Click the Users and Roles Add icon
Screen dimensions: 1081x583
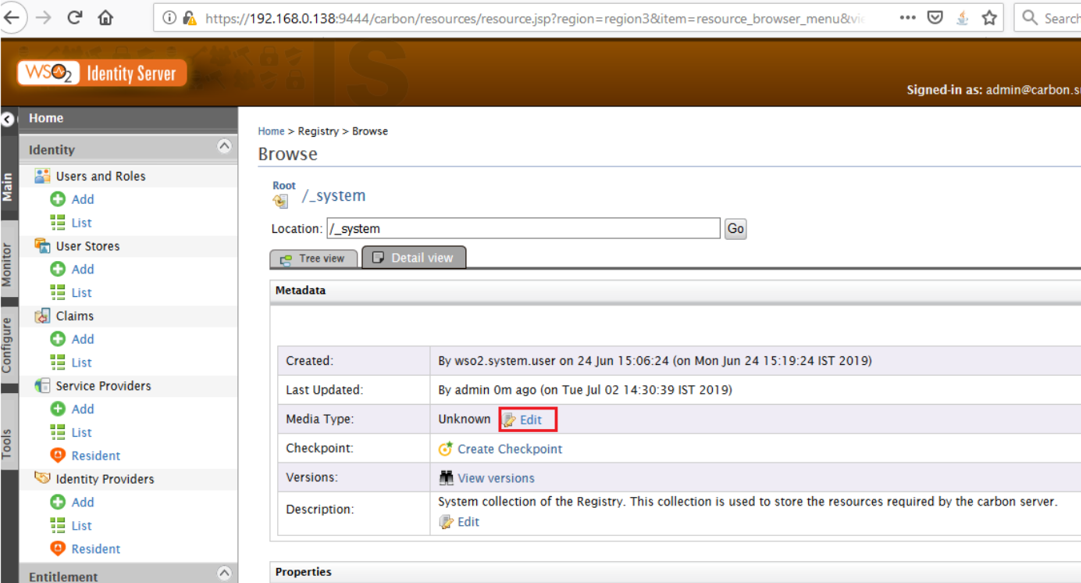[x=58, y=199]
